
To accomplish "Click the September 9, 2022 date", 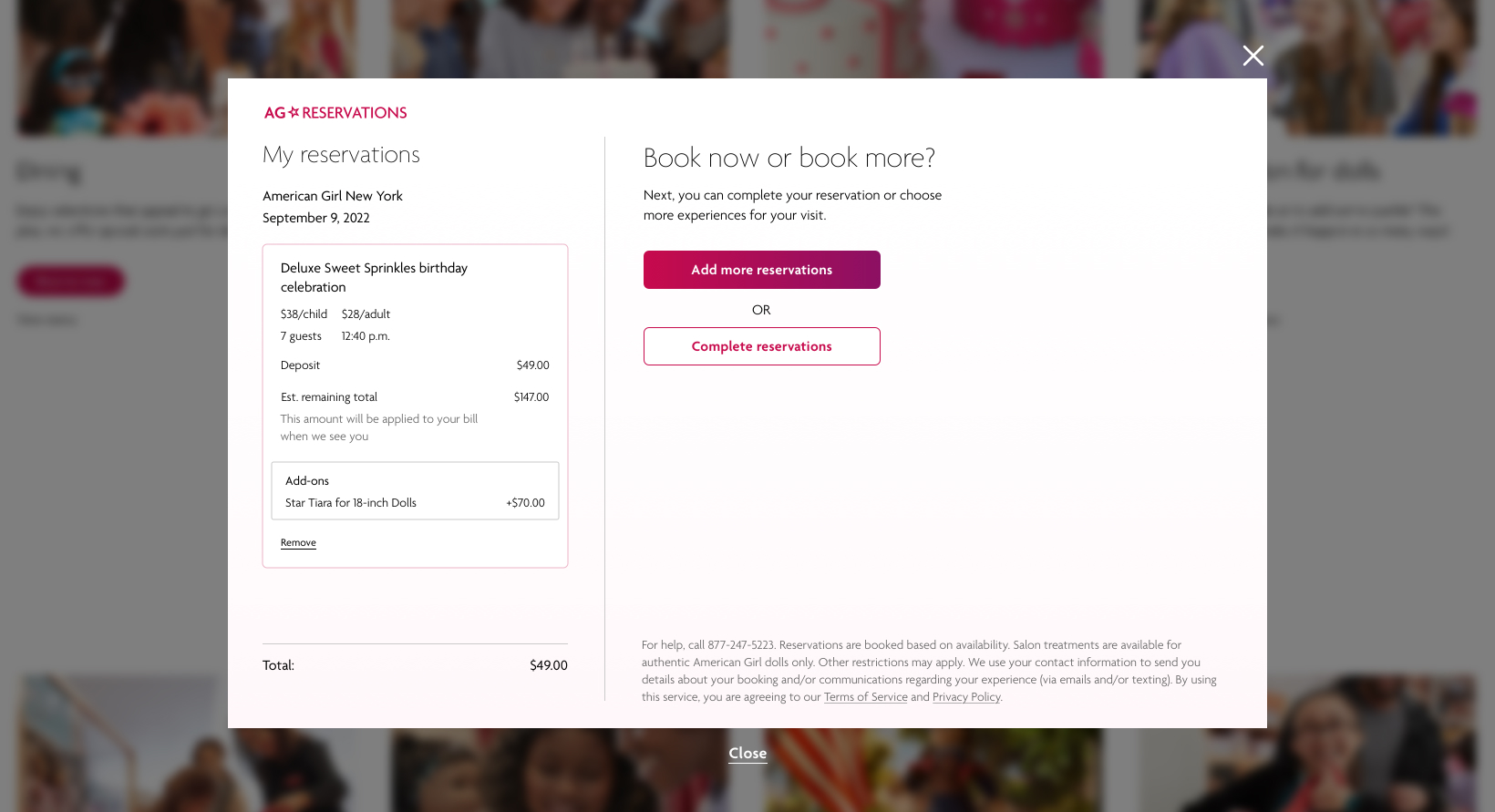I will coord(316,218).
